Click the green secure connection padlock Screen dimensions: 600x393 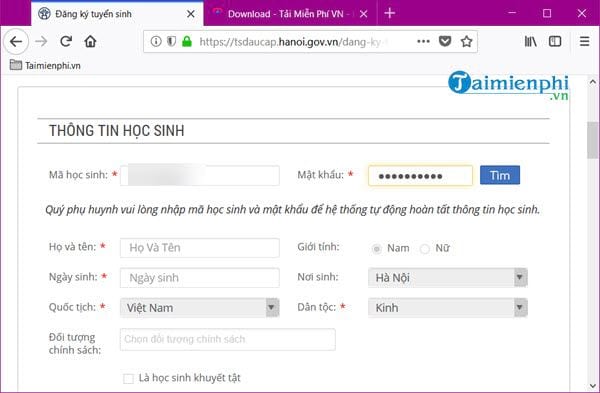pos(187,41)
